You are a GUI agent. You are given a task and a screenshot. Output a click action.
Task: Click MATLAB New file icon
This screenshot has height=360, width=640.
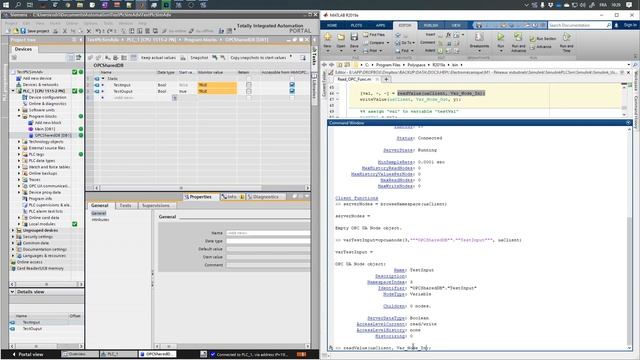327,38
